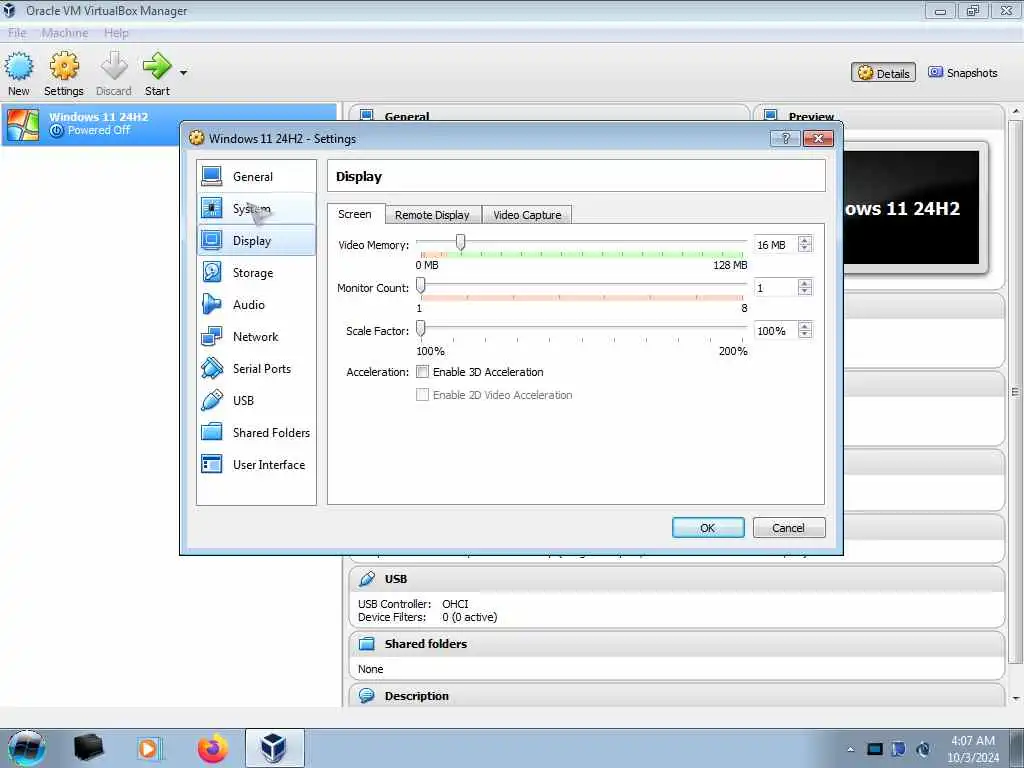Image resolution: width=1024 pixels, height=768 pixels.
Task: Show hidden tray icons arrow
Action: pyautogui.click(x=850, y=749)
